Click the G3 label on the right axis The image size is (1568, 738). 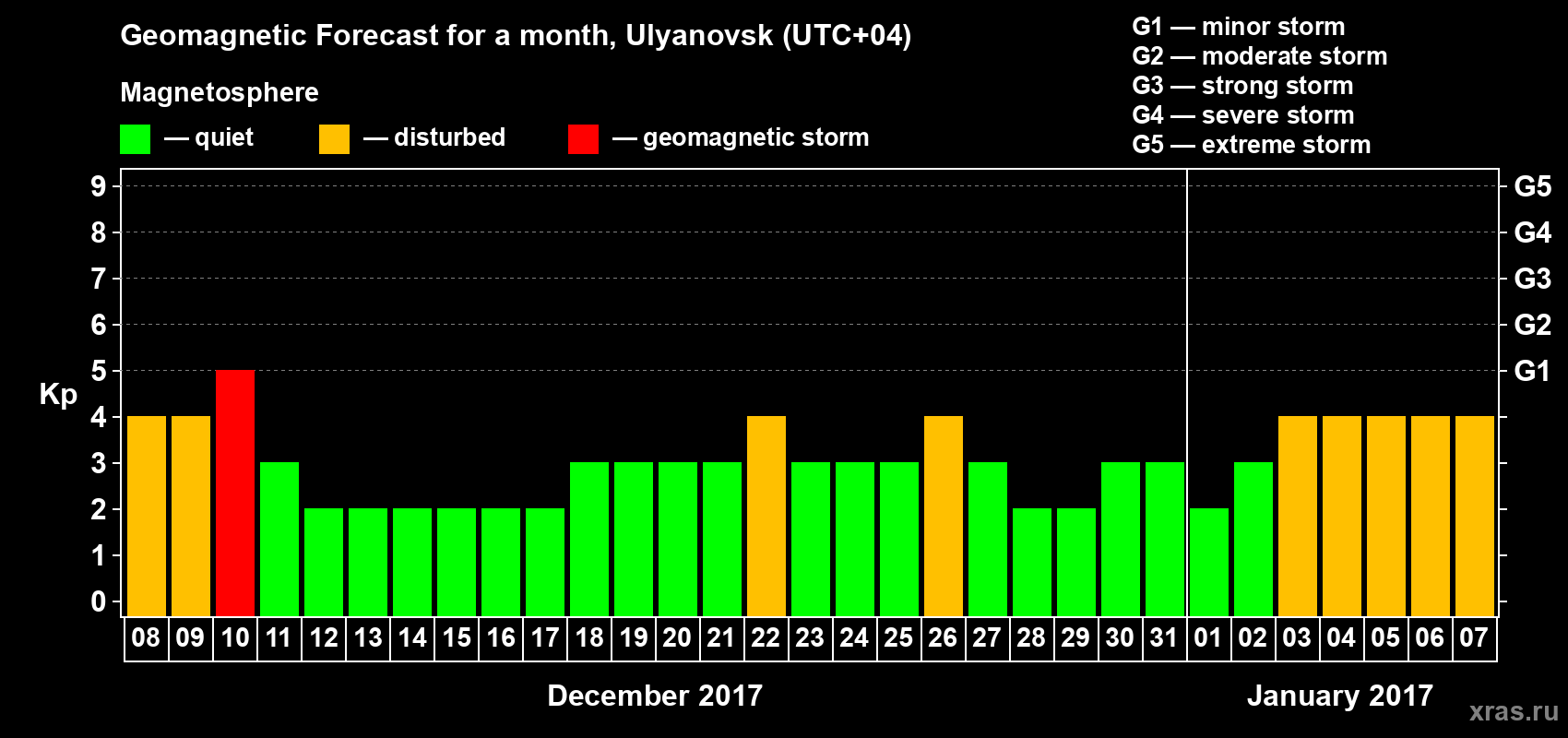(x=1533, y=279)
